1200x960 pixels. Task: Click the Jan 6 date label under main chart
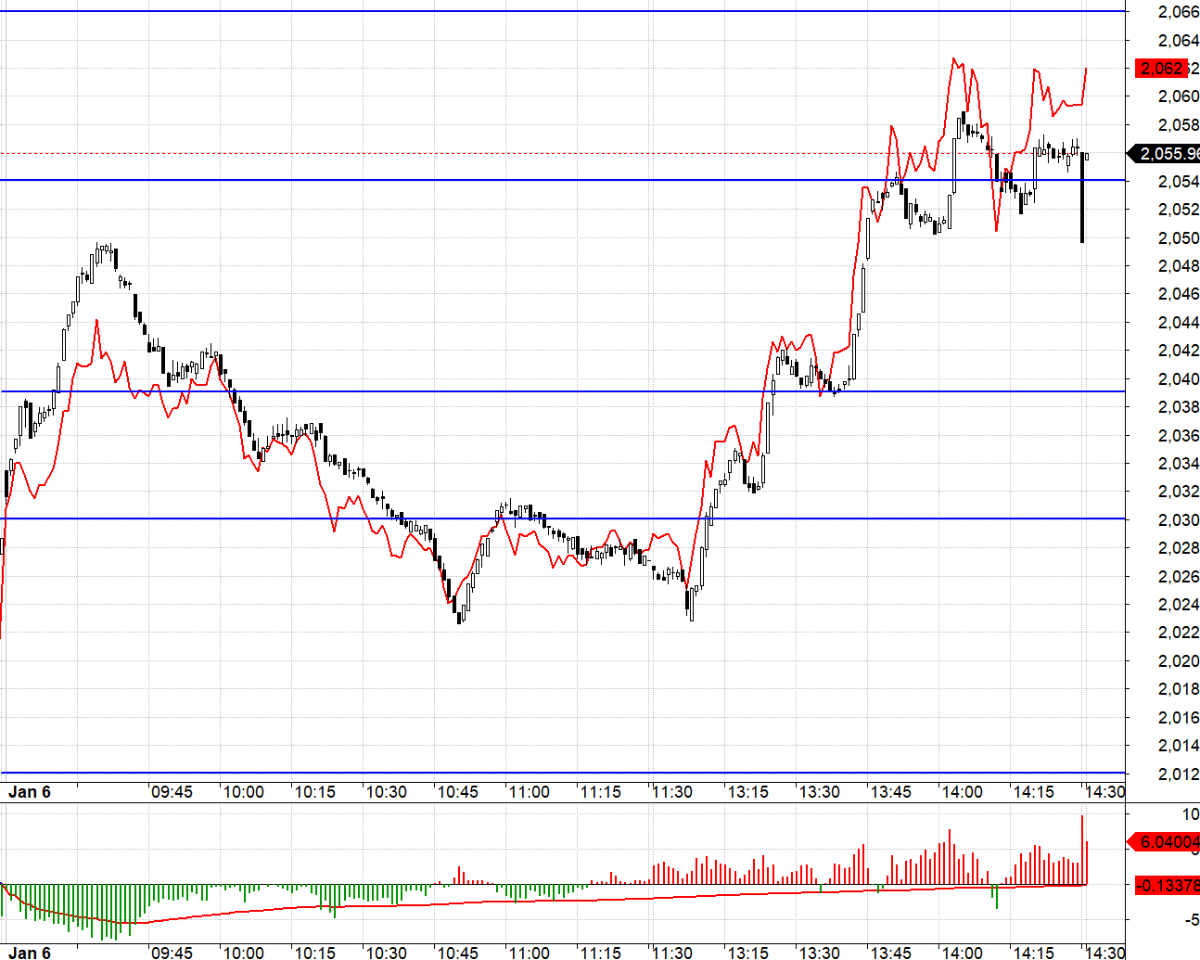coord(29,791)
